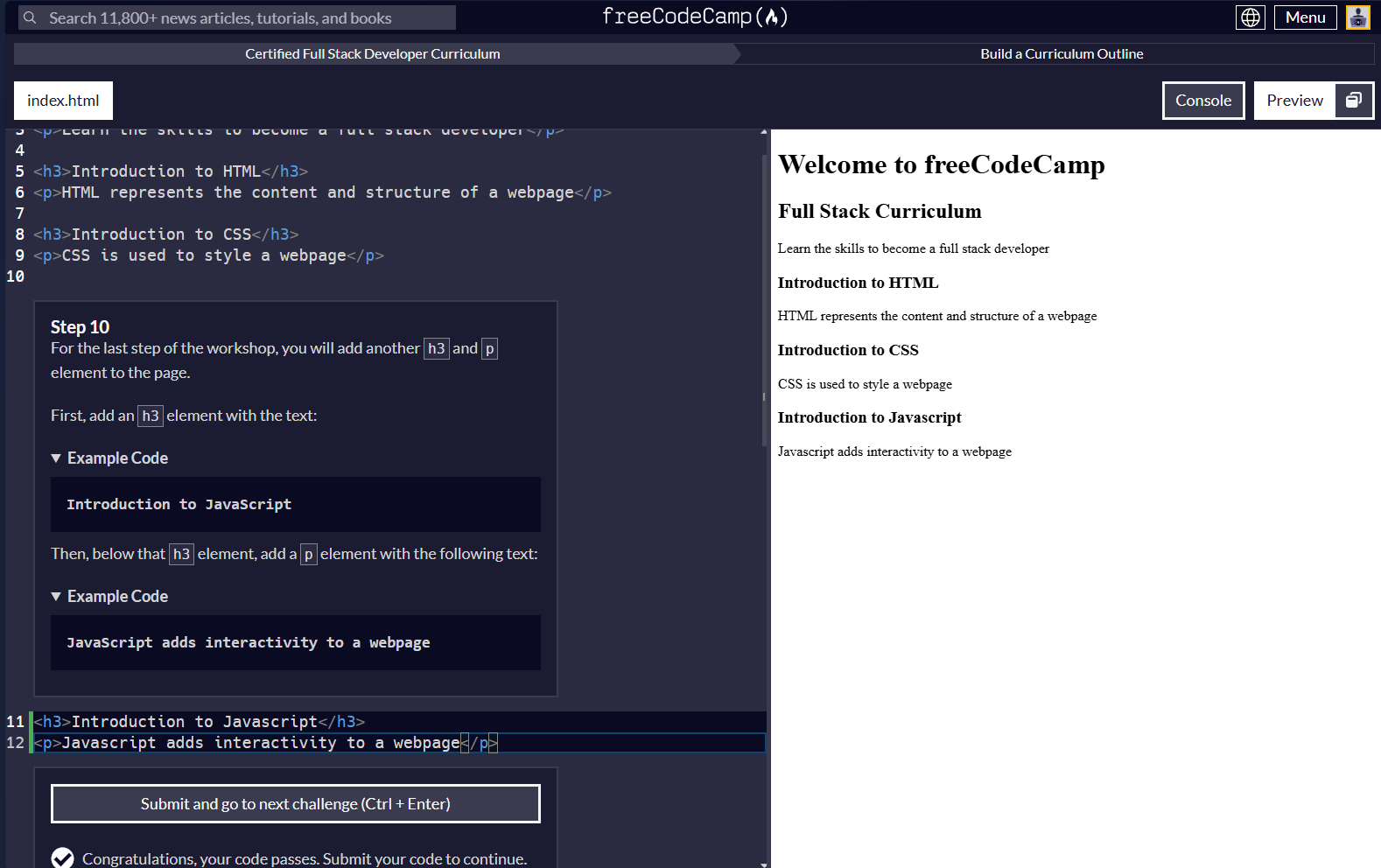Click preview text CSS is used to style
Screen dimensions: 1381x868
click(865, 384)
